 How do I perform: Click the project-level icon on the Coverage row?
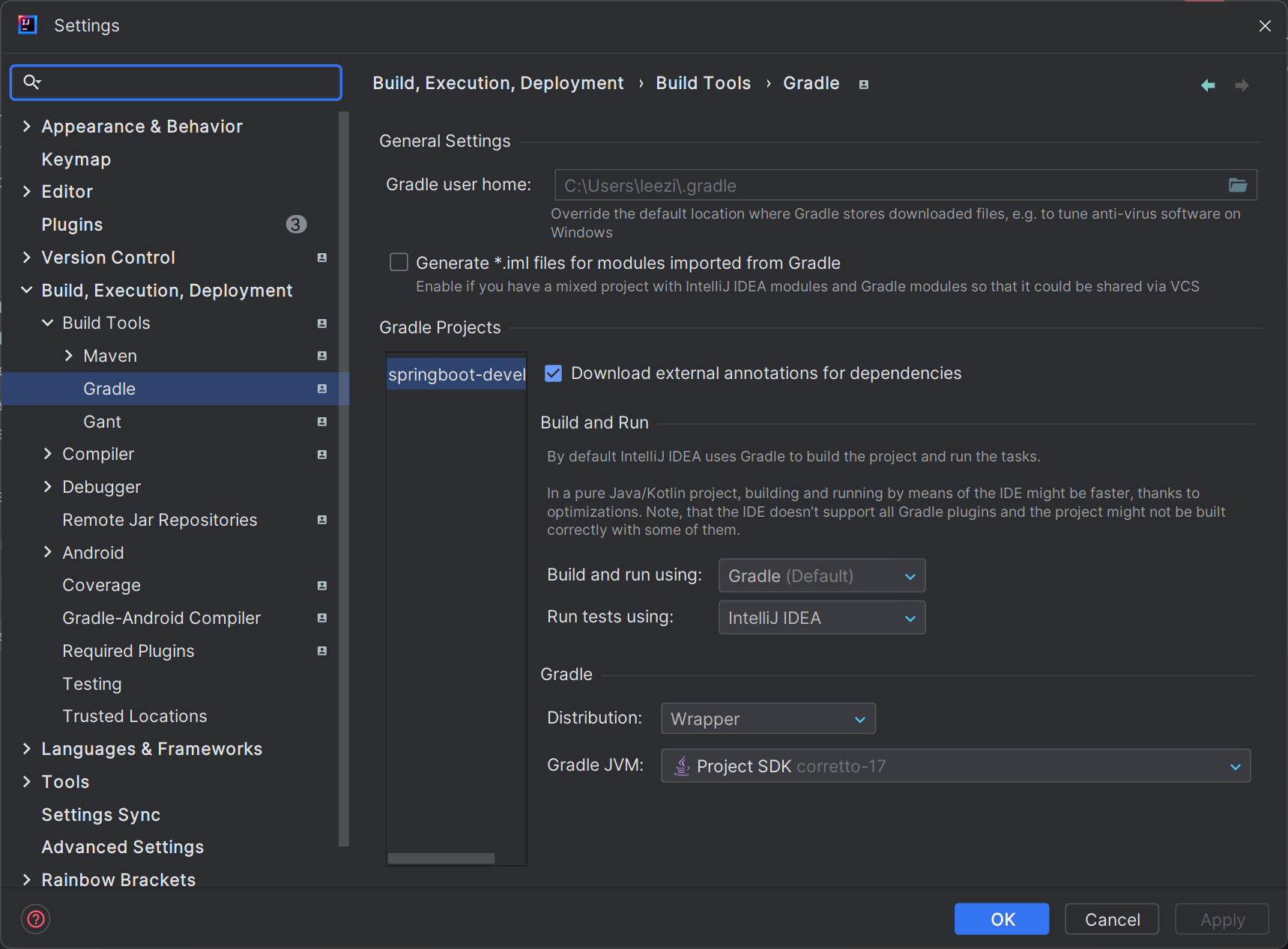(322, 586)
